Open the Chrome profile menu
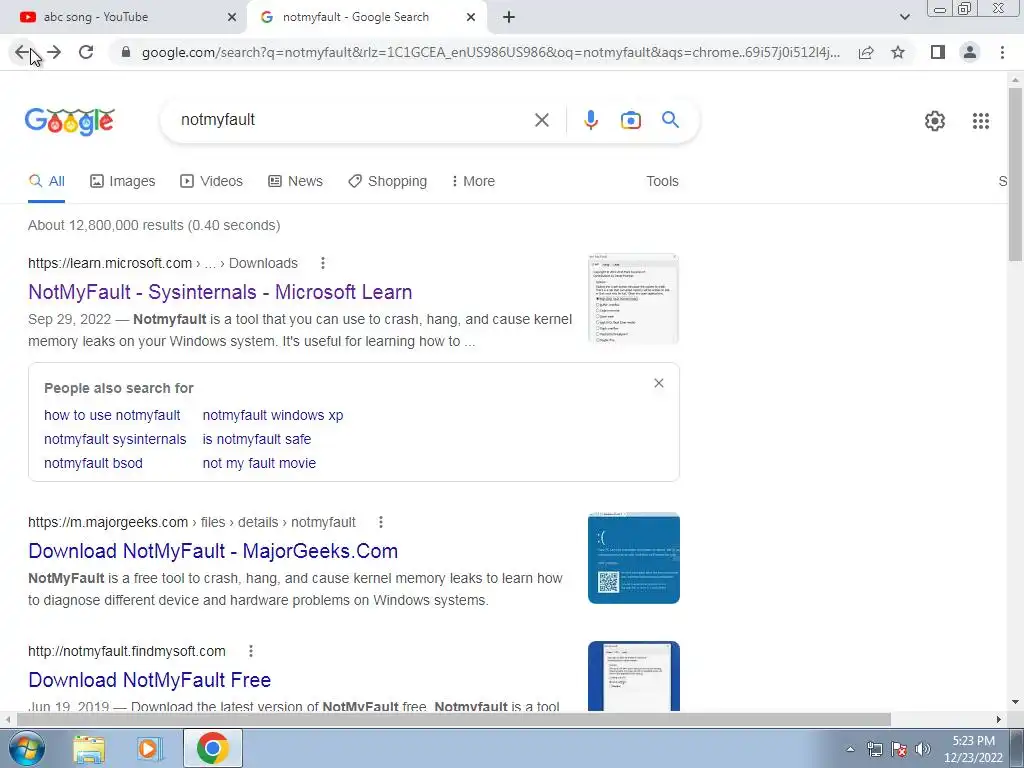 tap(970, 52)
